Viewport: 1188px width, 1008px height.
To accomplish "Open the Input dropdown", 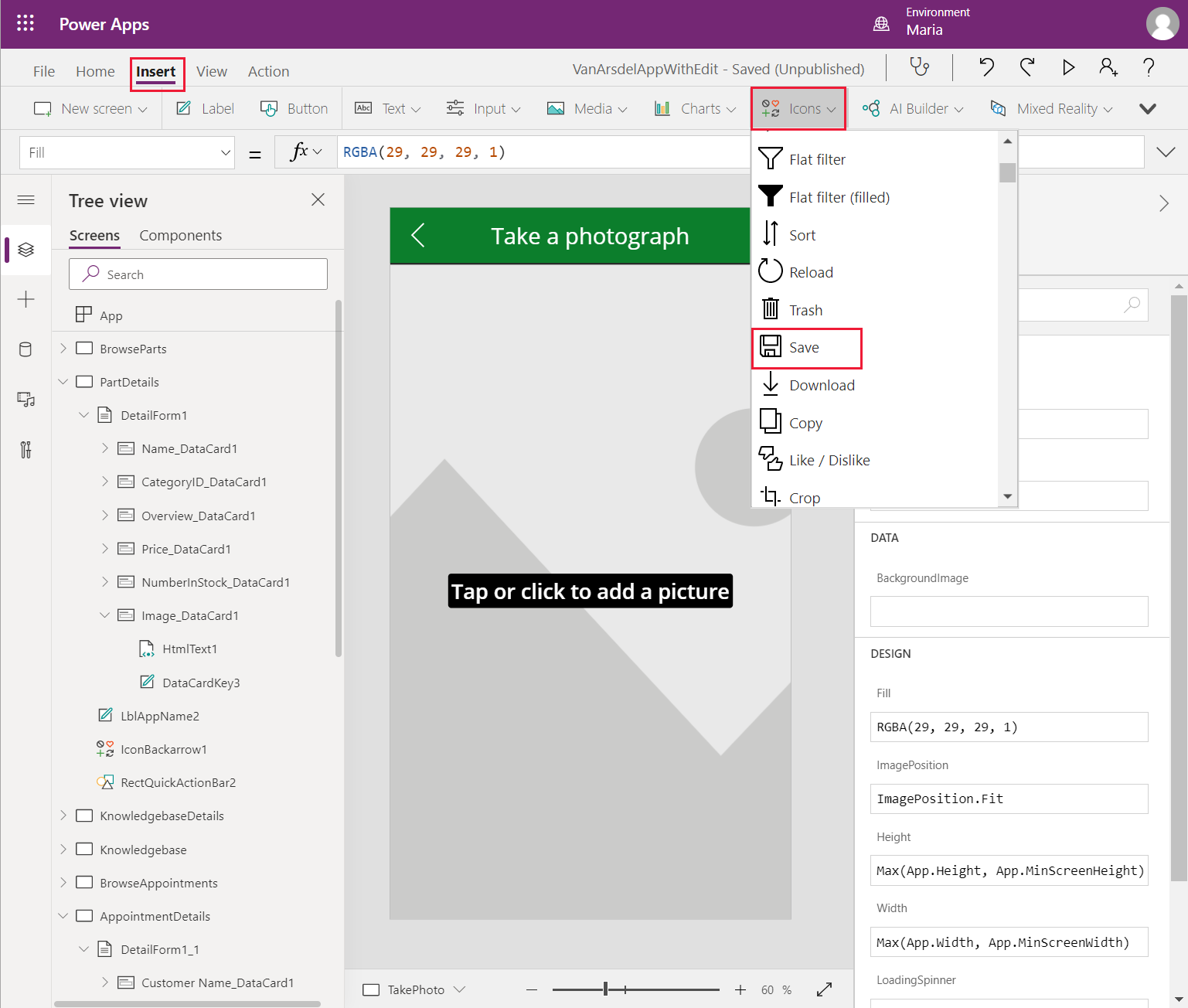I will [483, 108].
